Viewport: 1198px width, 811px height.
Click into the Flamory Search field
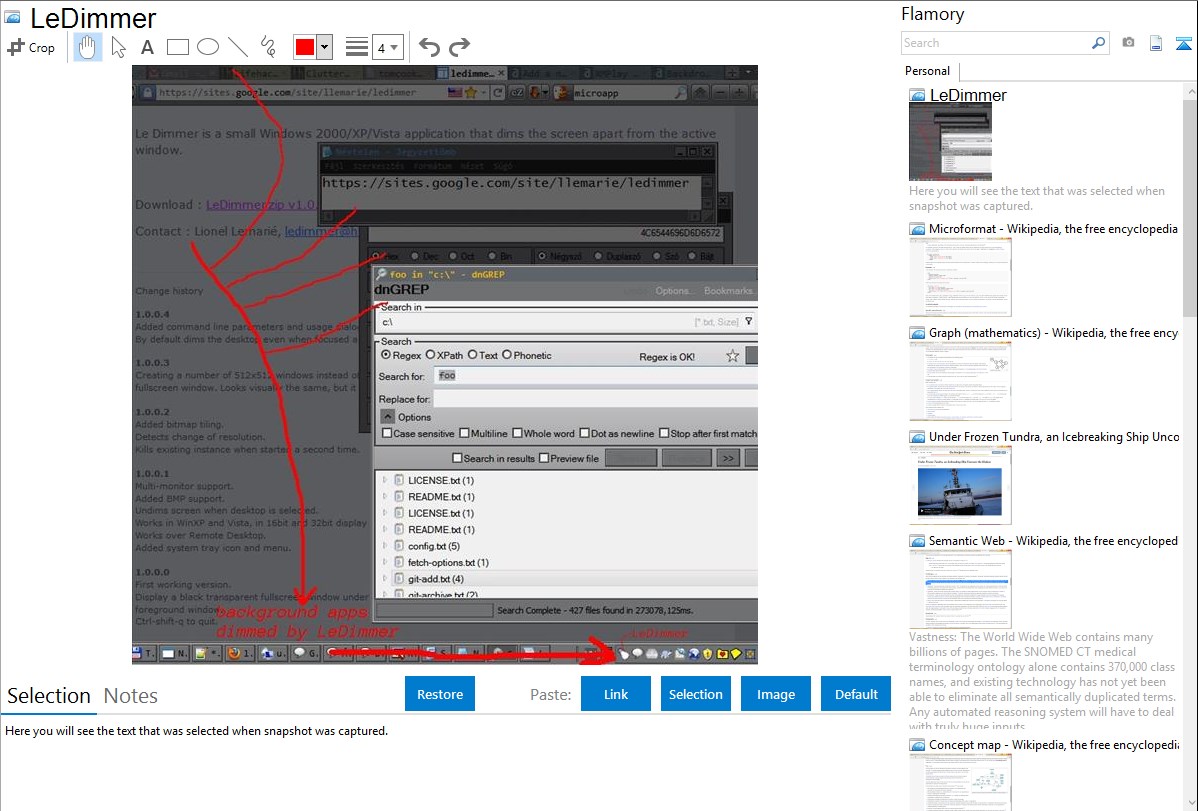[x=995, y=43]
